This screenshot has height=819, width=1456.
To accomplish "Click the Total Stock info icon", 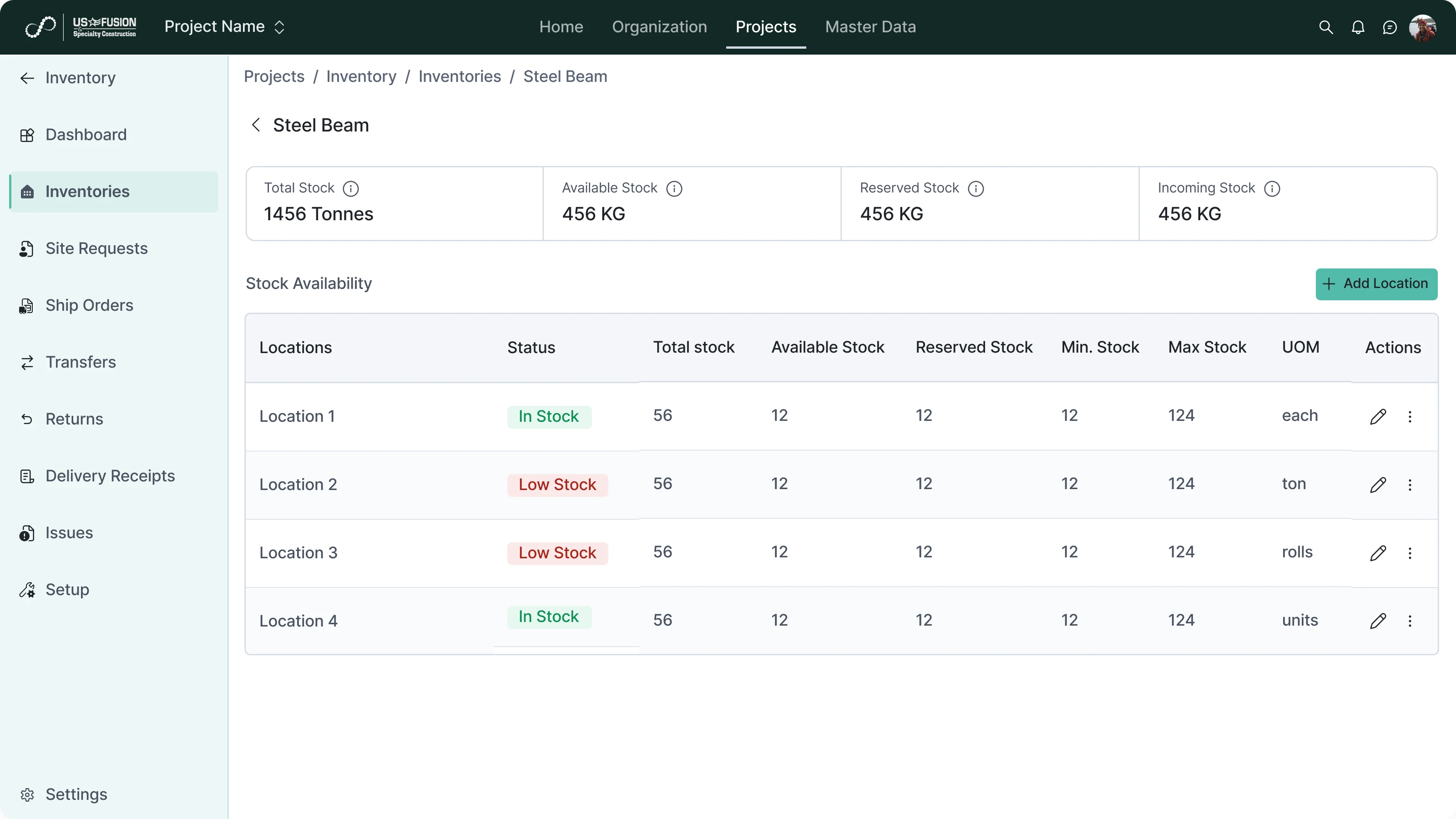I will pyautogui.click(x=351, y=188).
